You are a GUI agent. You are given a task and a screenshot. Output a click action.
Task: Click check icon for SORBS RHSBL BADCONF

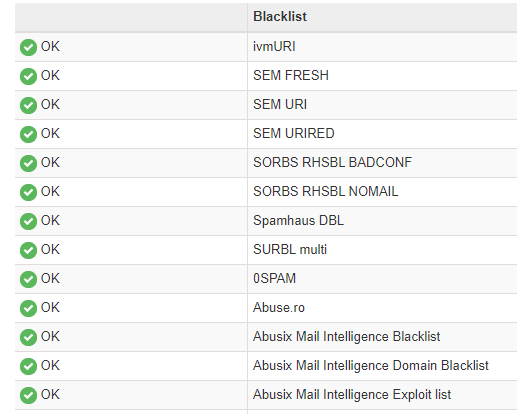click(x=28, y=163)
